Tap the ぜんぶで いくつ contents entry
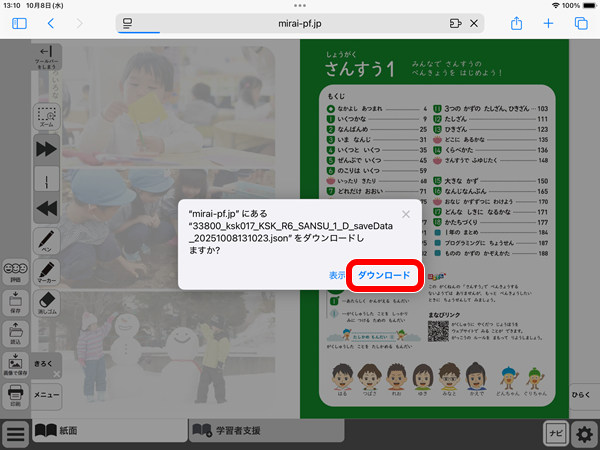 (377, 160)
